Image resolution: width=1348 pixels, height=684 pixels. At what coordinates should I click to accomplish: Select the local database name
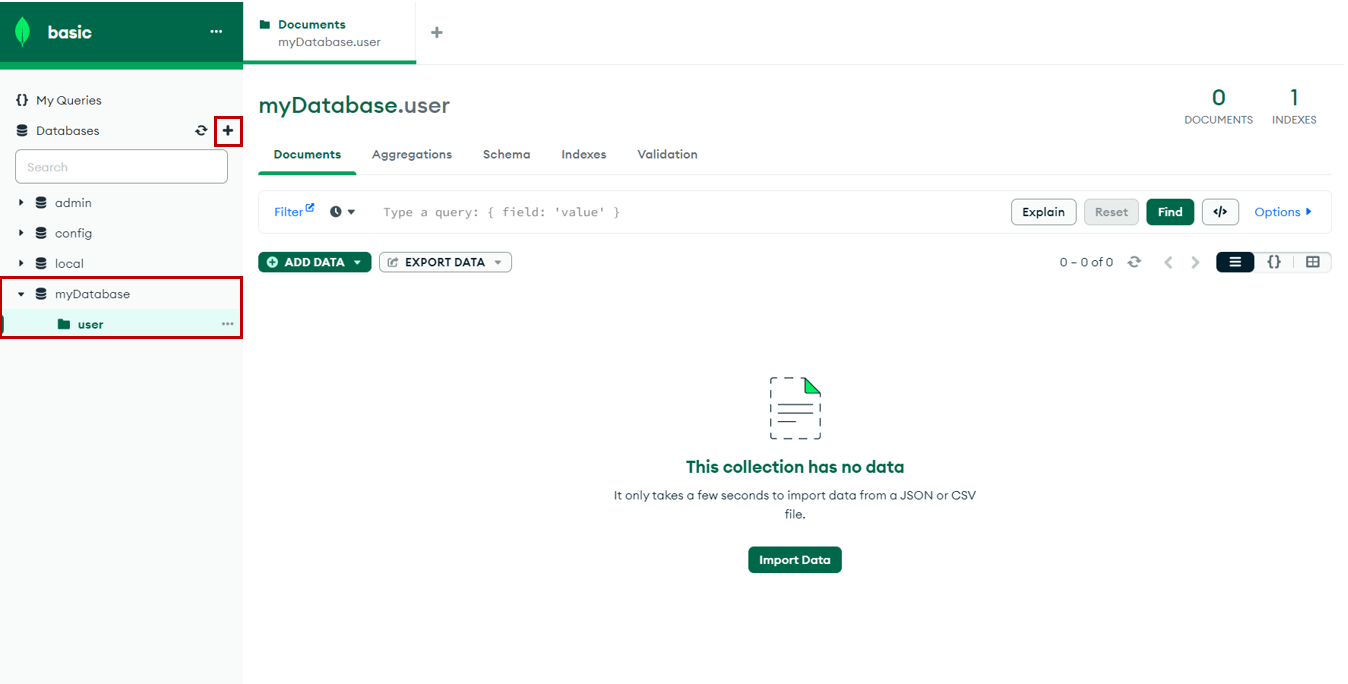[69, 263]
